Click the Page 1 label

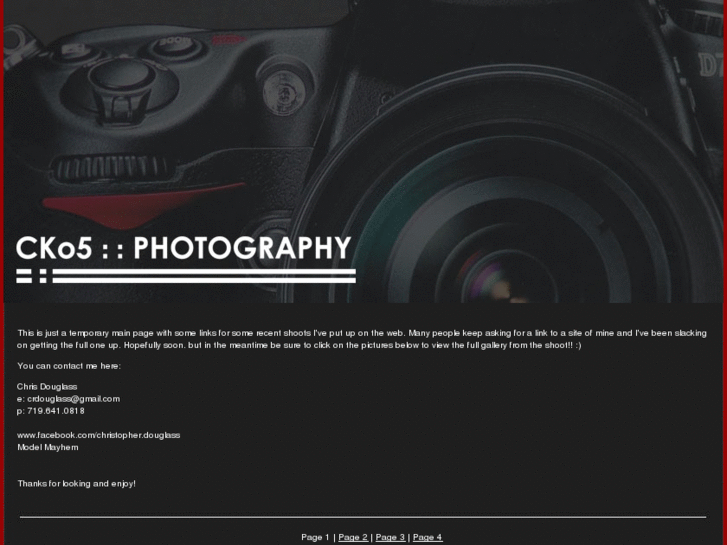tap(315, 537)
